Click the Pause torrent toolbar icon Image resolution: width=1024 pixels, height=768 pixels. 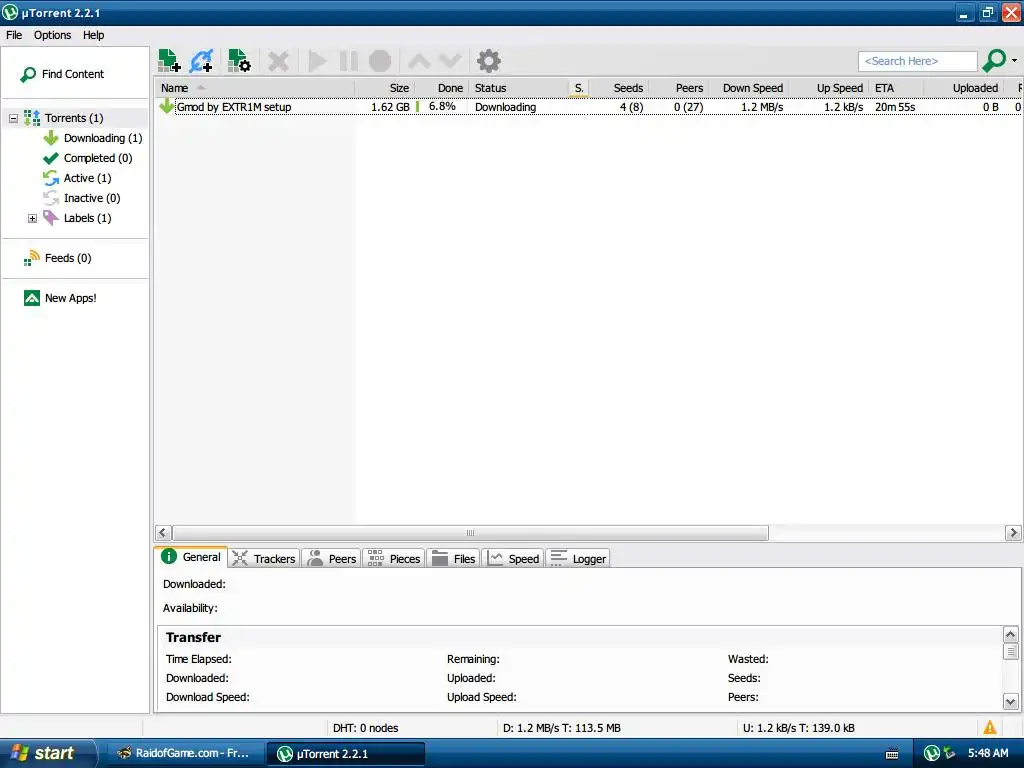click(349, 61)
